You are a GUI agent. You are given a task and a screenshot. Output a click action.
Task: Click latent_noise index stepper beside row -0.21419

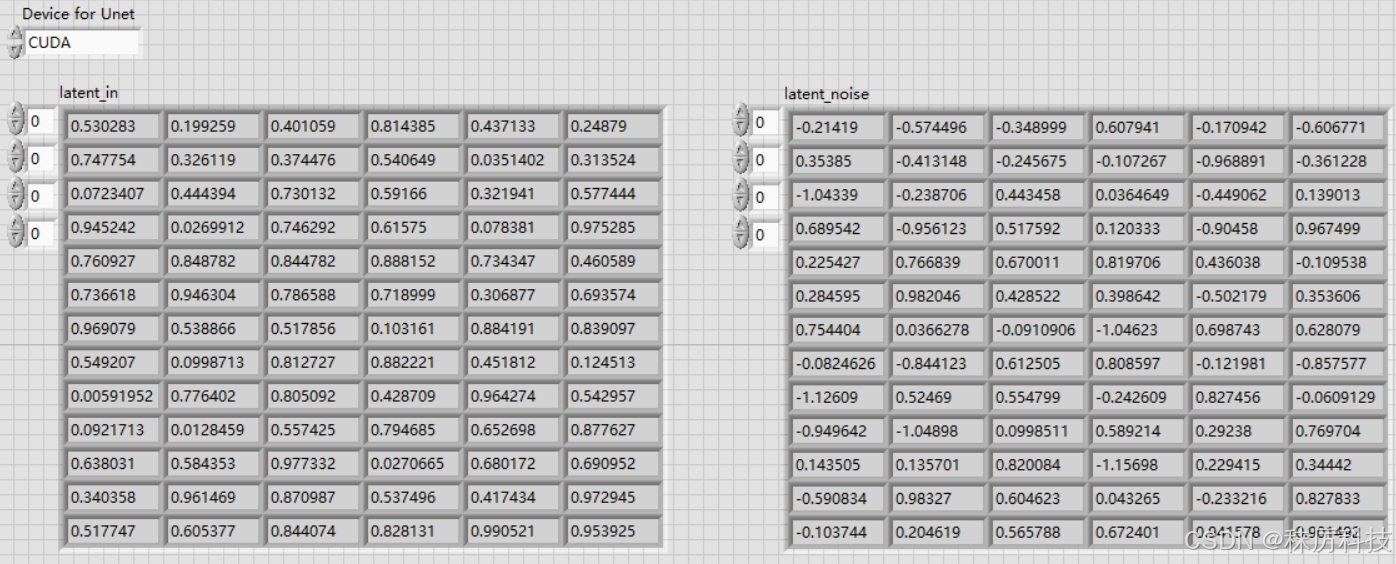(x=741, y=121)
